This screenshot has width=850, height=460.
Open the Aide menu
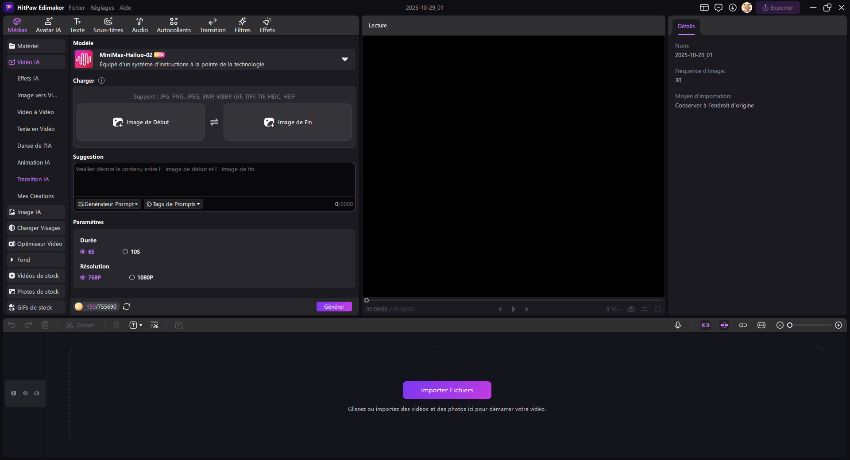125,8
